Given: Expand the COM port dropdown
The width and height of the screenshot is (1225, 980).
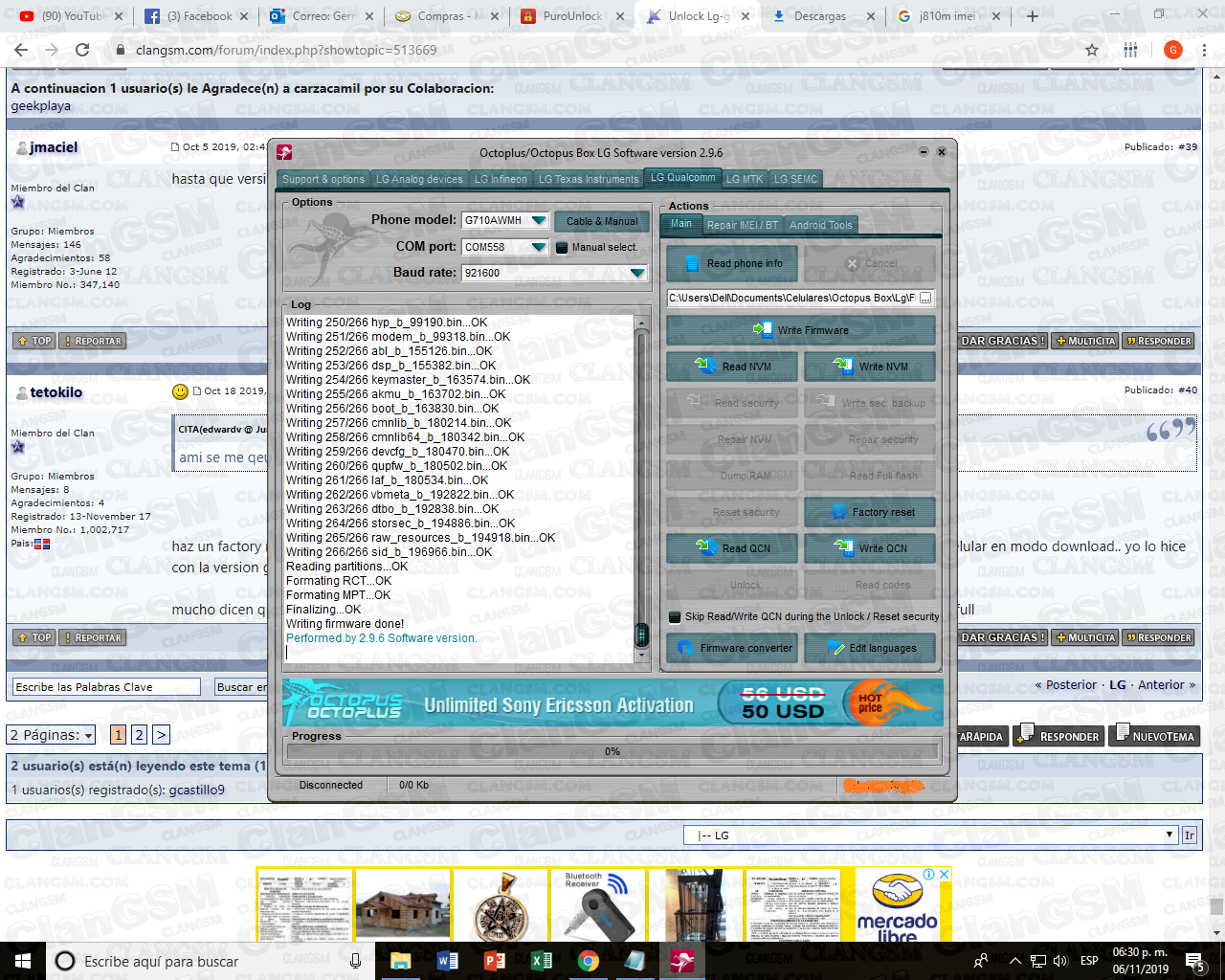Looking at the screenshot, I should [x=539, y=248].
